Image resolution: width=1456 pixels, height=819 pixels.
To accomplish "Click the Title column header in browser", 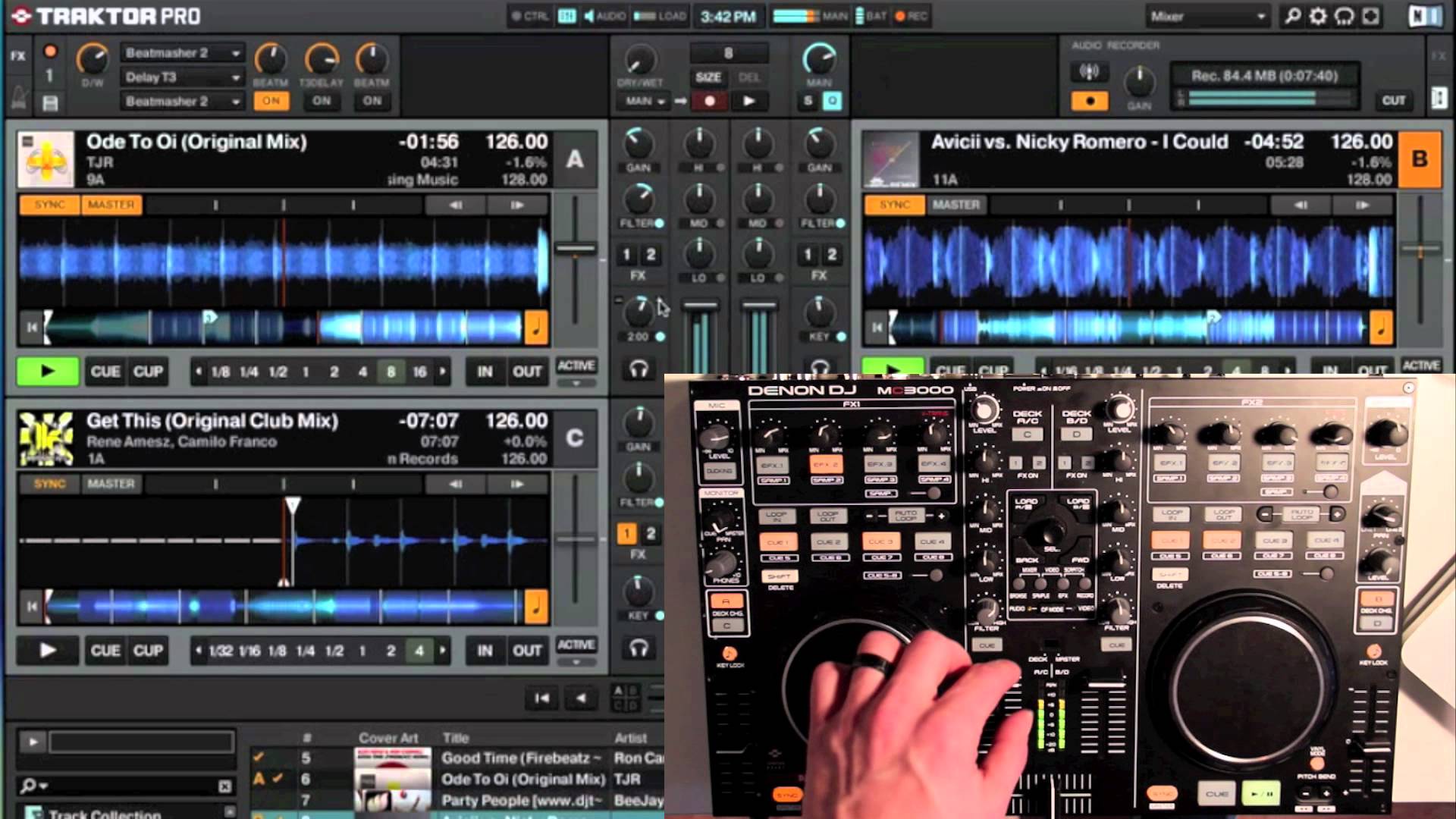I will pyautogui.click(x=456, y=738).
